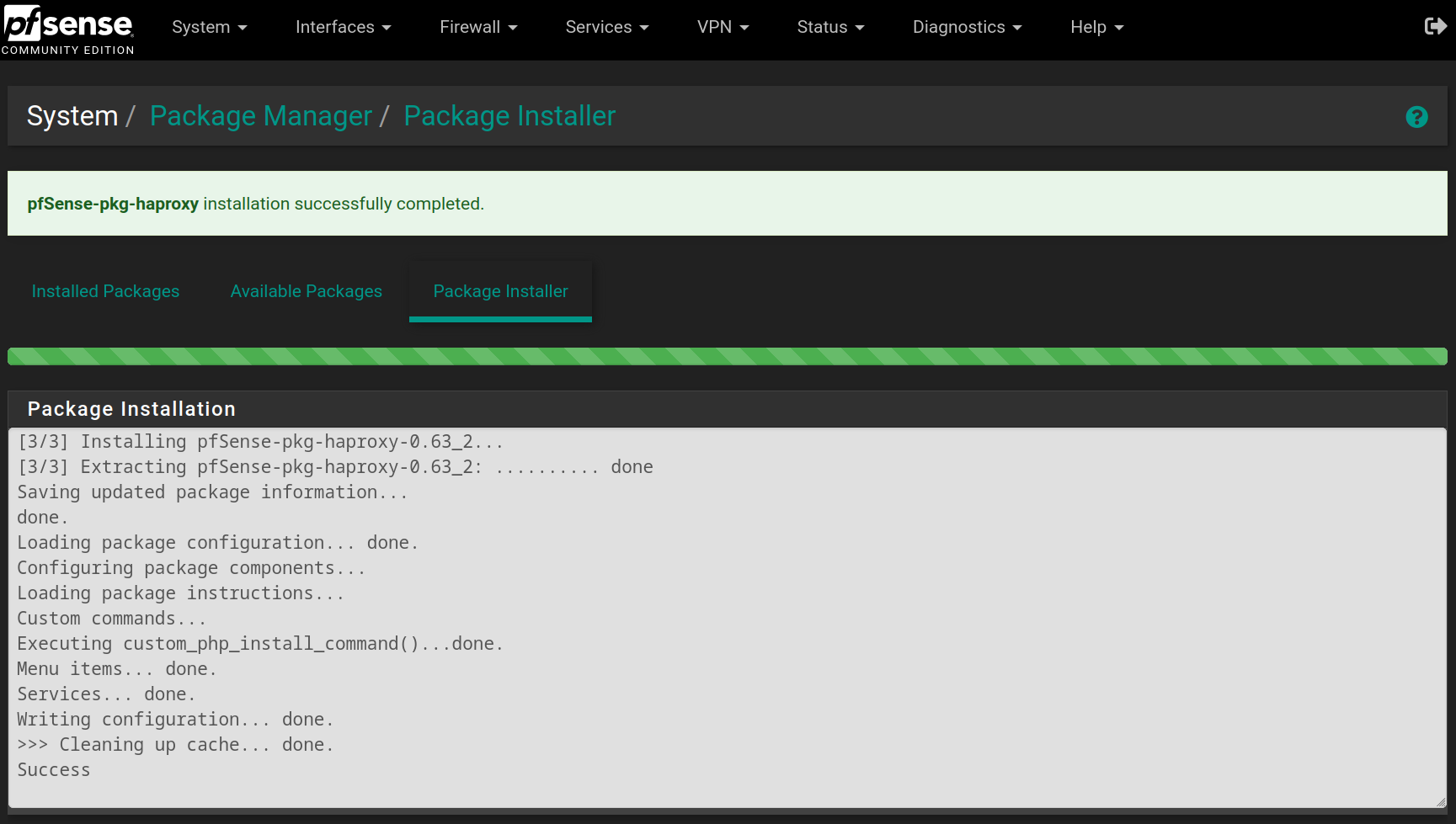Click the '>>> Cleaning up cache... done.' line

click(175, 745)
